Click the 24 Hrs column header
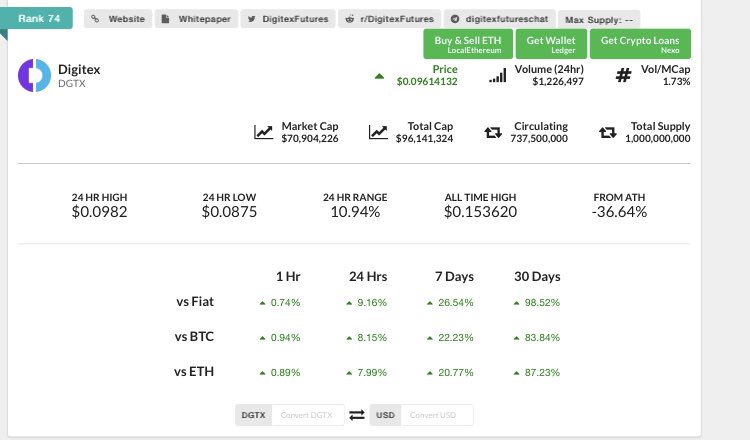This screenshot has height=440, width=750. click(368, 276)
